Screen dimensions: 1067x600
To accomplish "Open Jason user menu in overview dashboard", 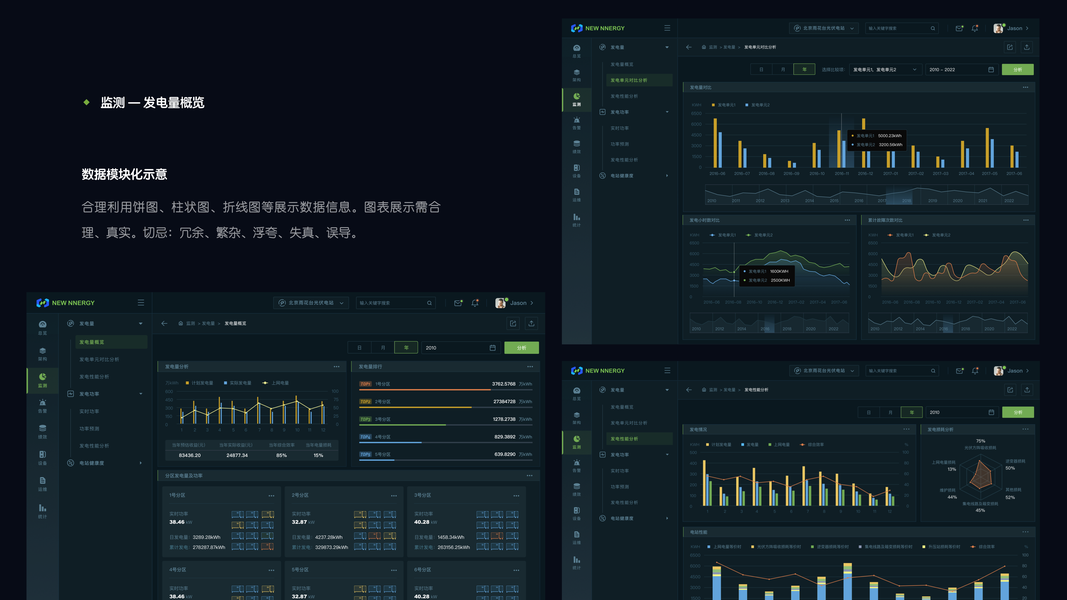I will click(514, 303).
